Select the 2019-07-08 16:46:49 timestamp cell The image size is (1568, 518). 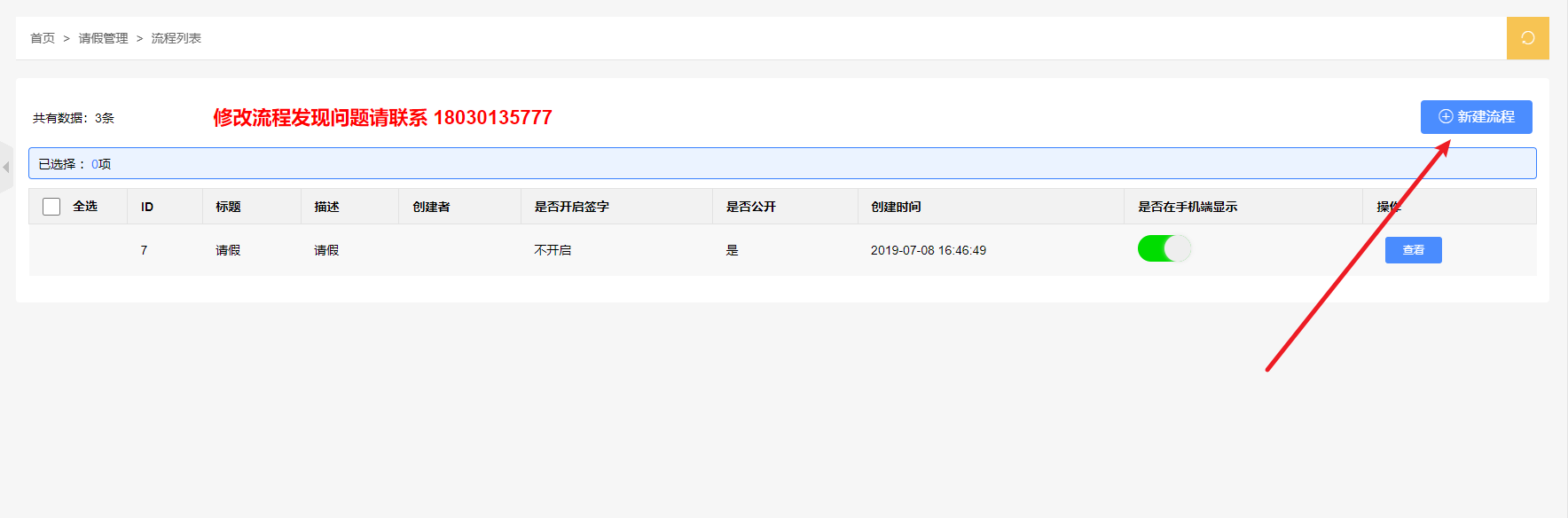click(x=928, y=250)
